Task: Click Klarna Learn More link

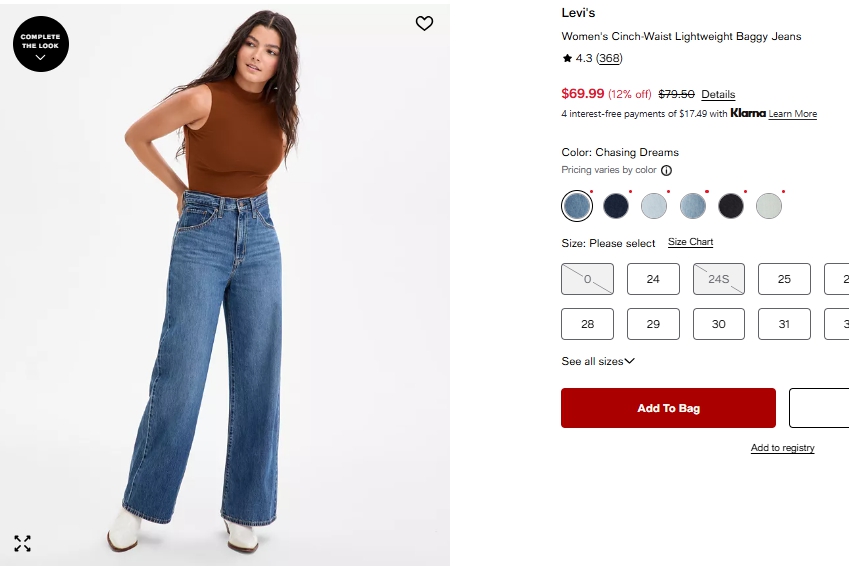Action: click(793, 114)
